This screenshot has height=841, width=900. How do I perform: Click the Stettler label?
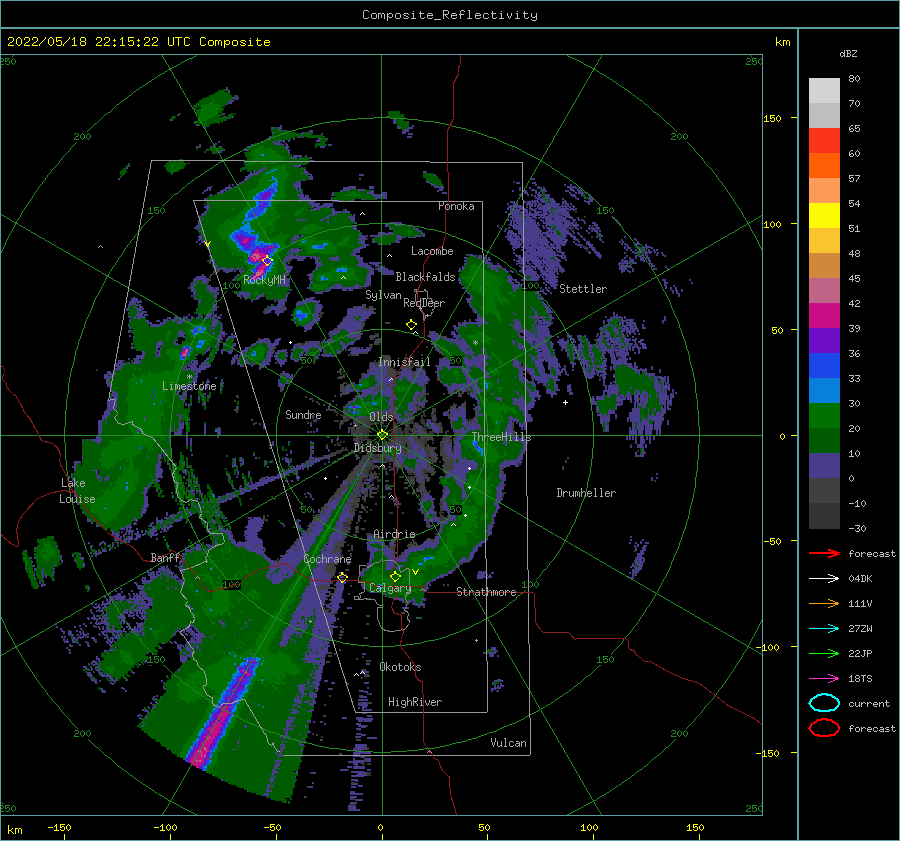(583, 289)
